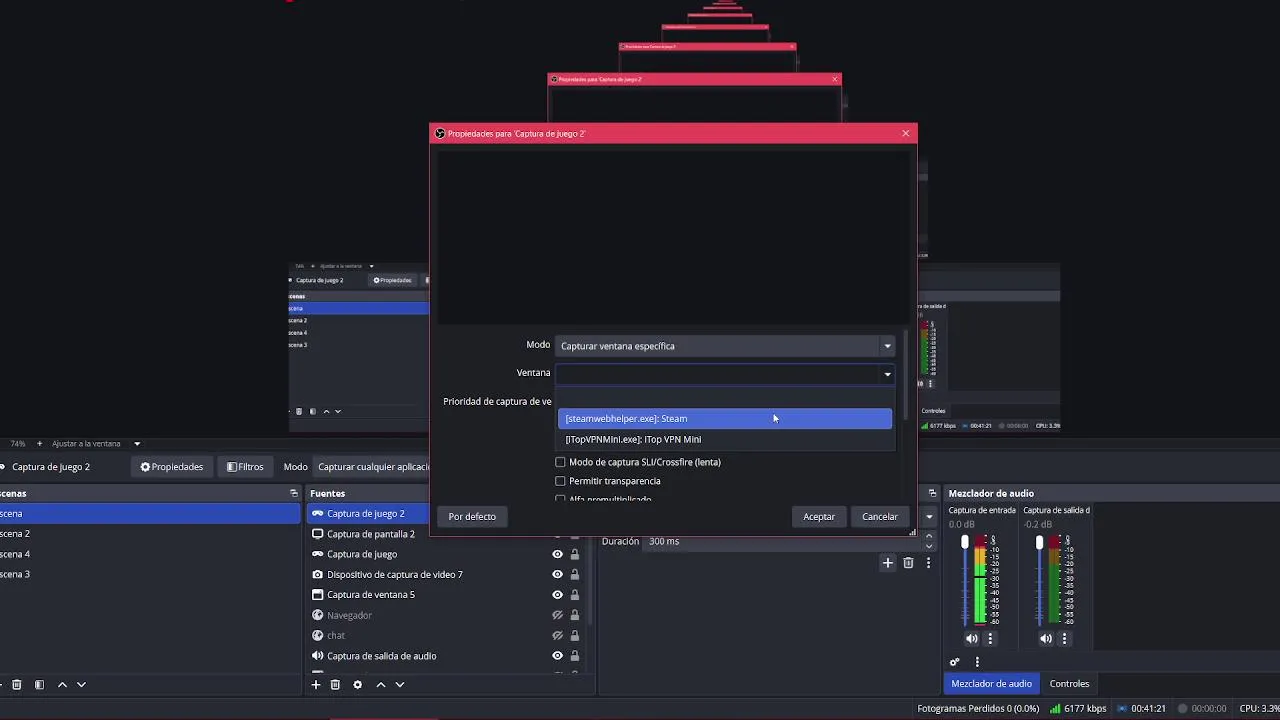The height and width of the screenshot is (720, 1280).
Task: Delete selected scene with trash icon
Action: [17, 685]
